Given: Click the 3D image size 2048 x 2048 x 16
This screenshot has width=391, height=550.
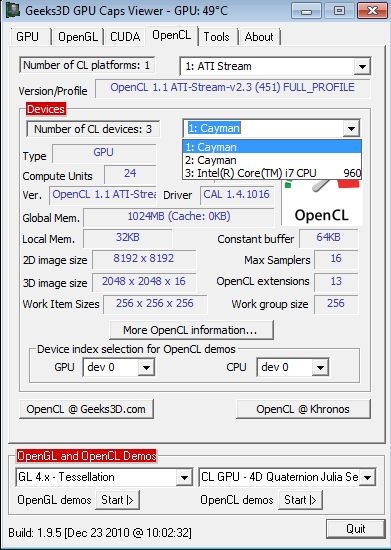Looking at the screenshot, I should (144, 282).
